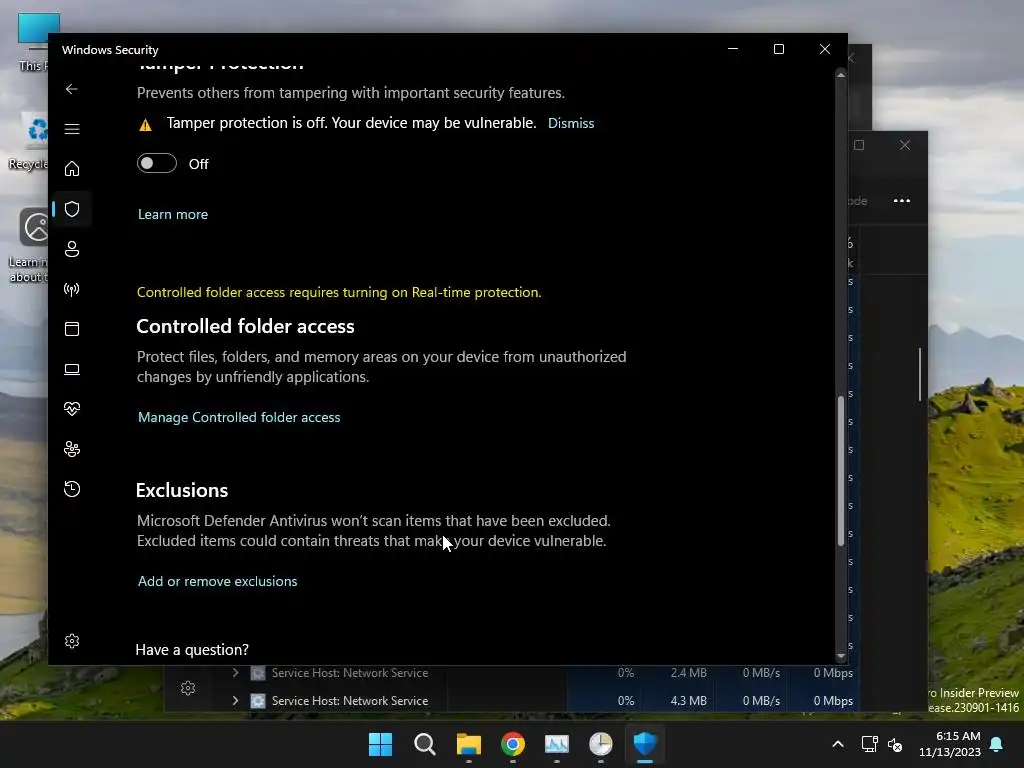The width and height of the screenshot is (1024, 768).
Task: Click the Controlled folder access heading
Action: click(245, 327)
